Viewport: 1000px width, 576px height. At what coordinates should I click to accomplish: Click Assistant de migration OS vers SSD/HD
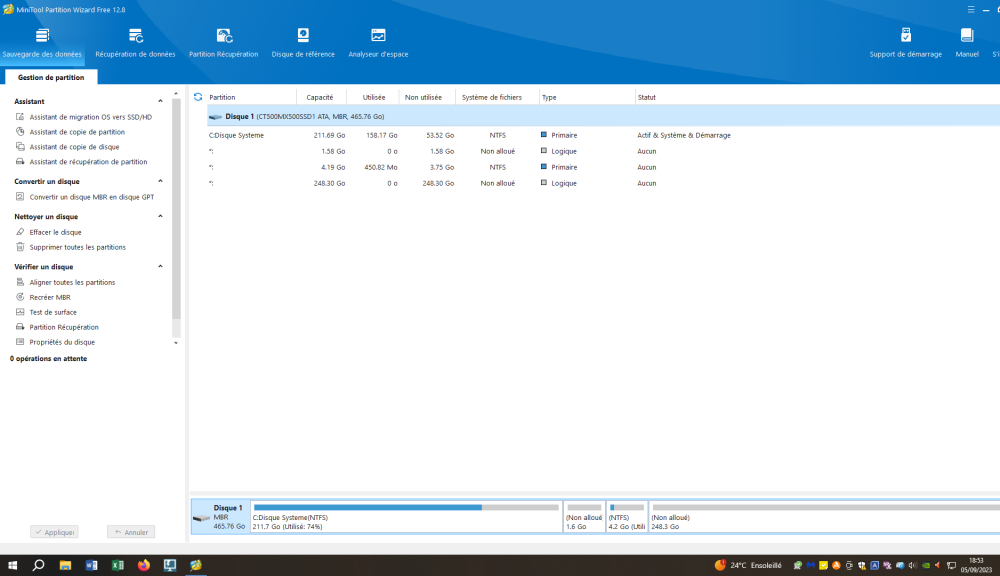click(90, 117)
